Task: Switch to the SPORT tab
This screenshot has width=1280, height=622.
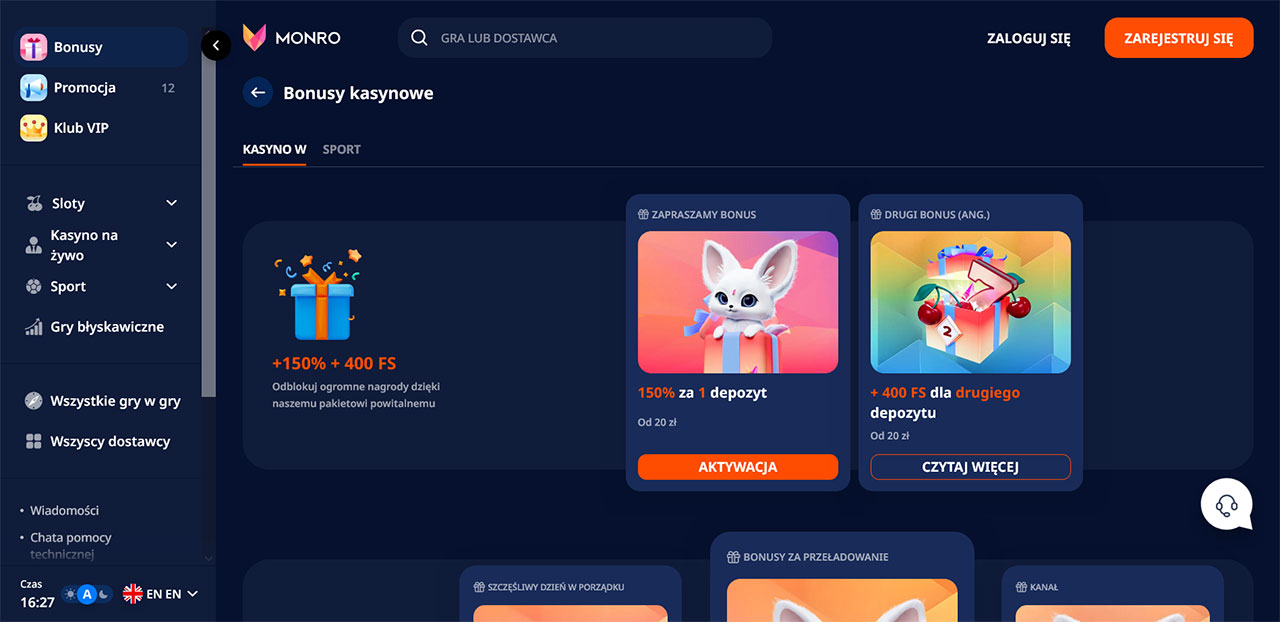Action: (x=341, y=149)
